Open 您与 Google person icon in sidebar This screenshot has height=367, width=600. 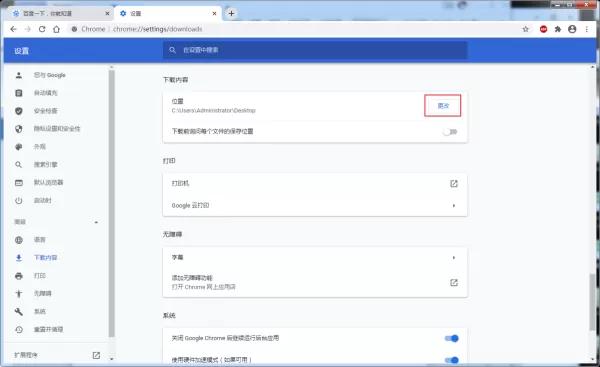pyautogui.click(x=19, y=75)
